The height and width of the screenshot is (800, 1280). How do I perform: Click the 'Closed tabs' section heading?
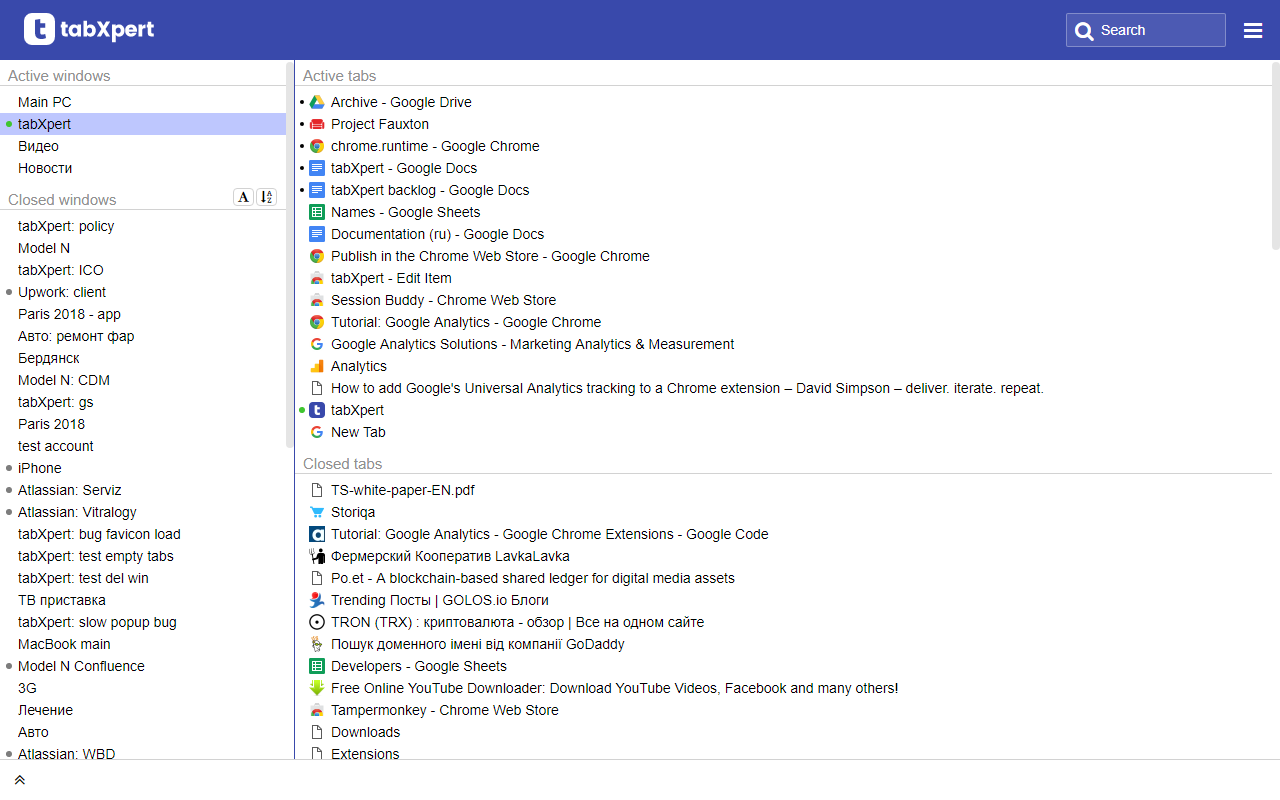(343, 464)
